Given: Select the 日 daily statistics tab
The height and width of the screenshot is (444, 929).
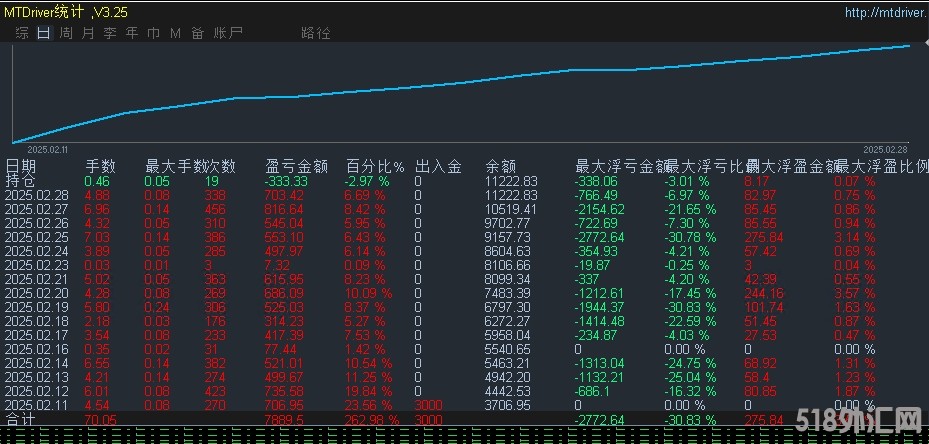Looking at the screenshot, I should [x=43, y=33].
